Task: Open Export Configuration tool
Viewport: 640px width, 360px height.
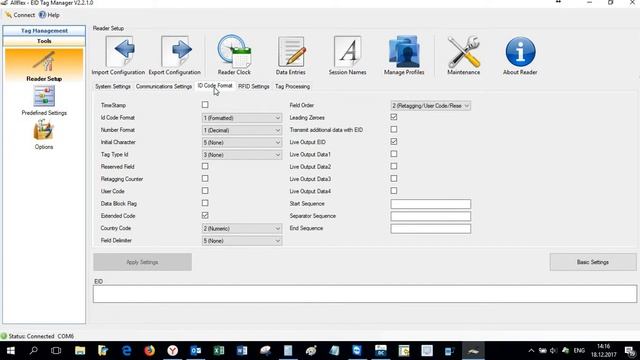Action: click(x=175, y=56)
